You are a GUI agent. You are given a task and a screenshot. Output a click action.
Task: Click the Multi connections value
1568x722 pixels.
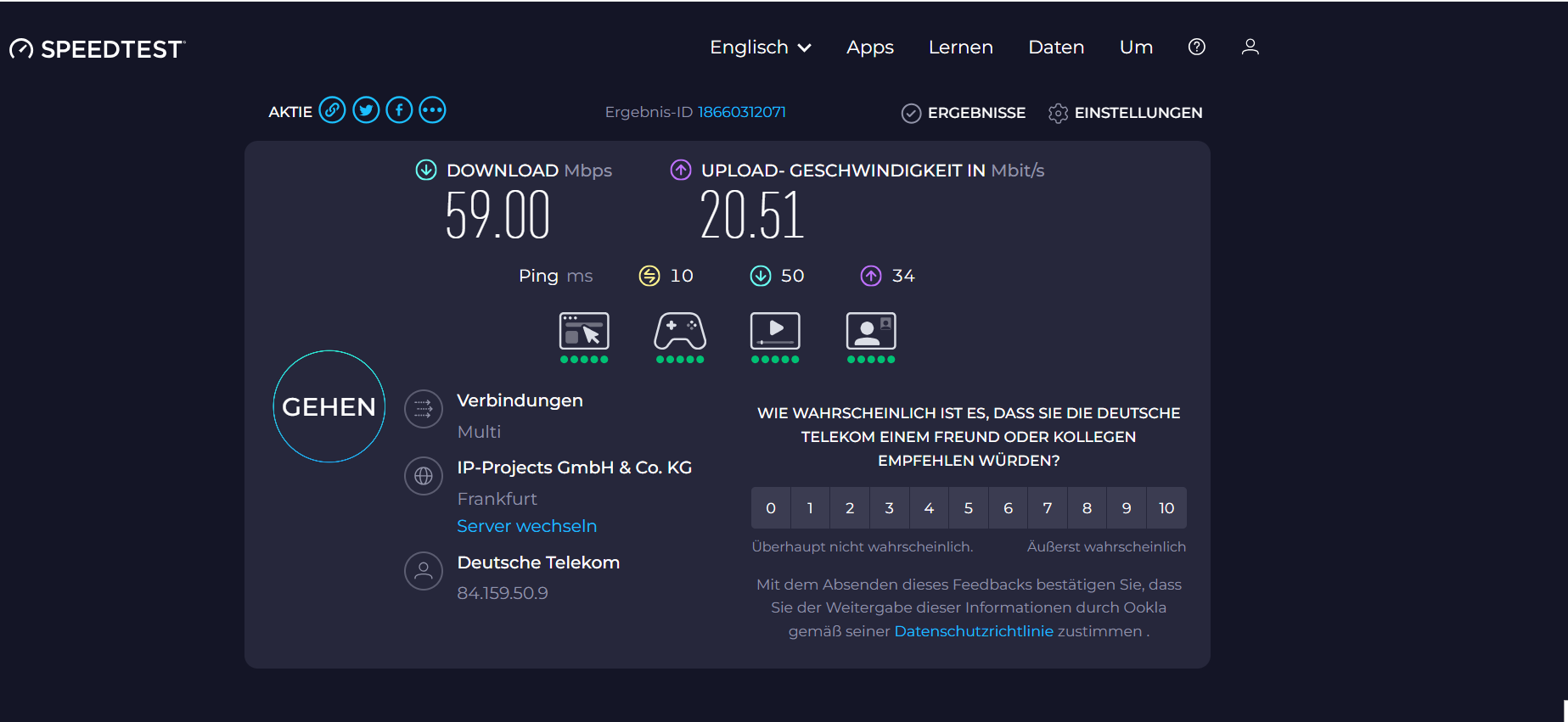point(480,432)
